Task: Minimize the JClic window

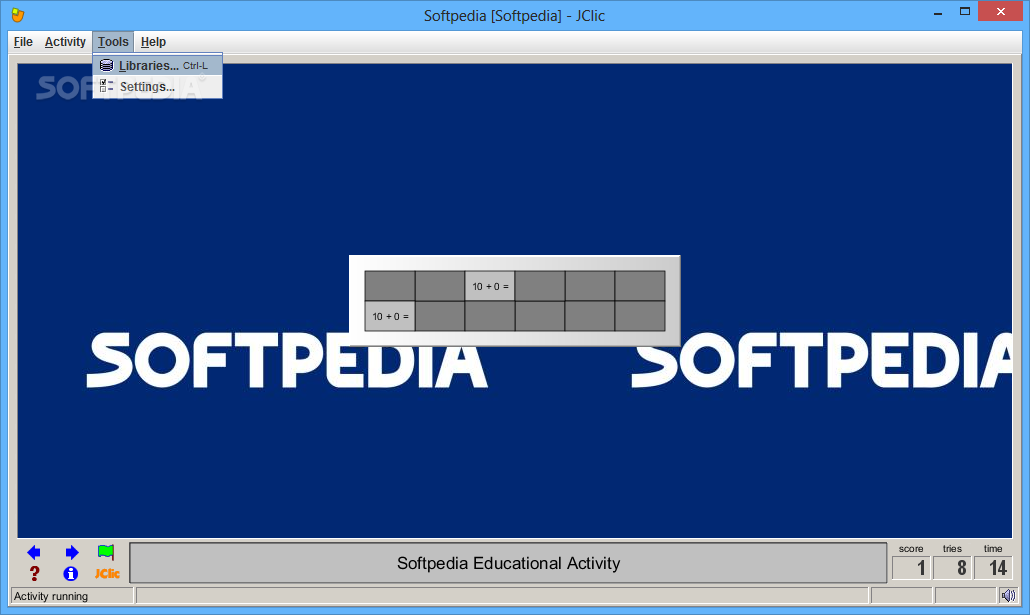Action: pyautogui.click(x=938, y=12)
